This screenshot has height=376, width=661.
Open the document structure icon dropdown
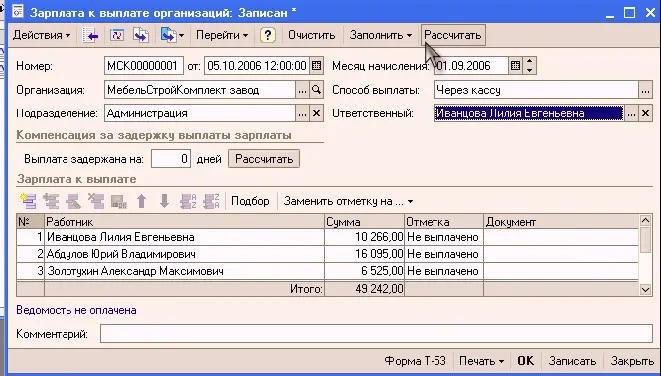pos(172,35)
